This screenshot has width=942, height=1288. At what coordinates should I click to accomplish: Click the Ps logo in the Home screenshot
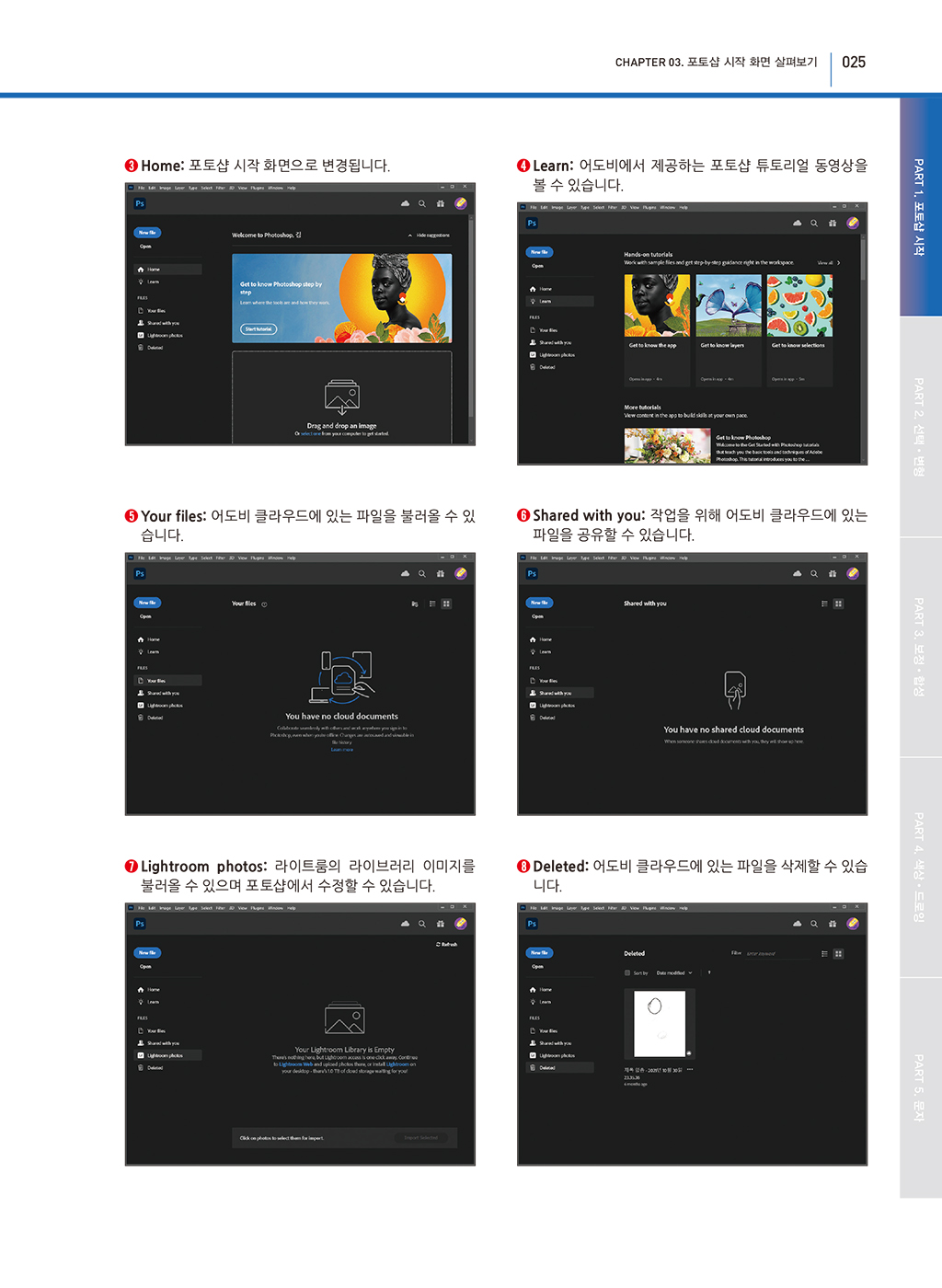[140, 203]
